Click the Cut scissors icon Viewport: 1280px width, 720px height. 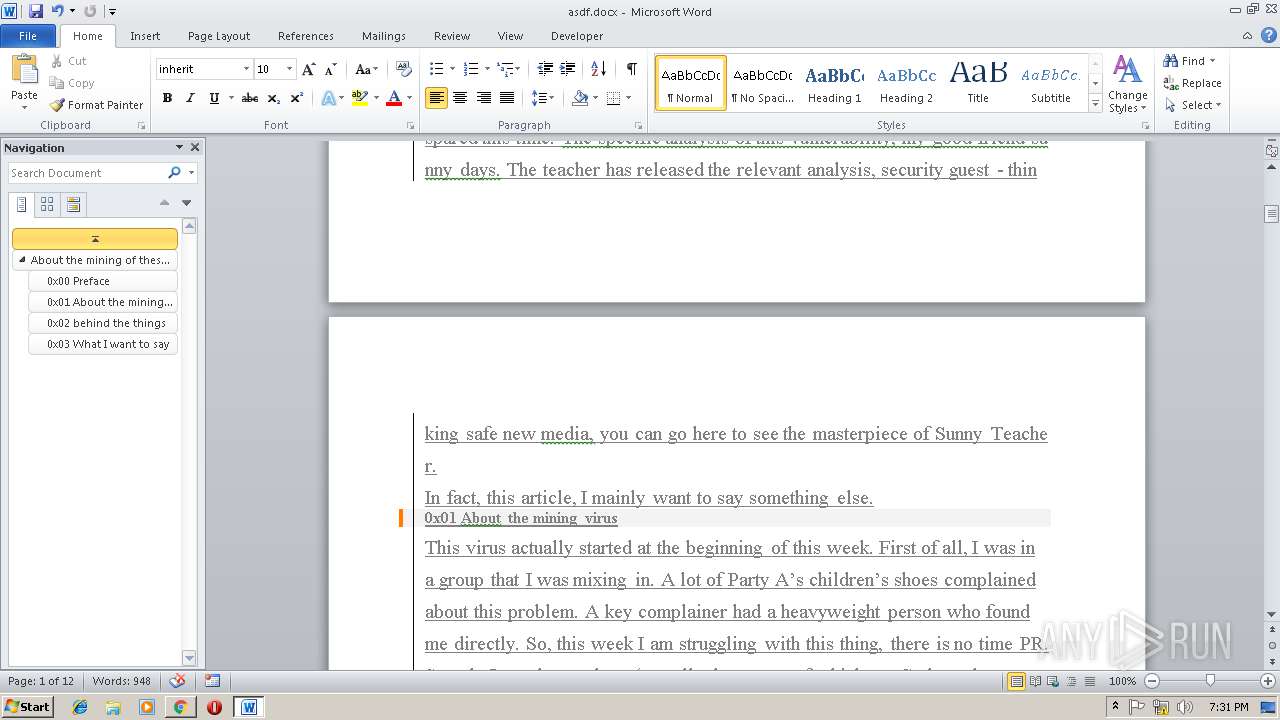pyautogui.click(x=56, y=61)
